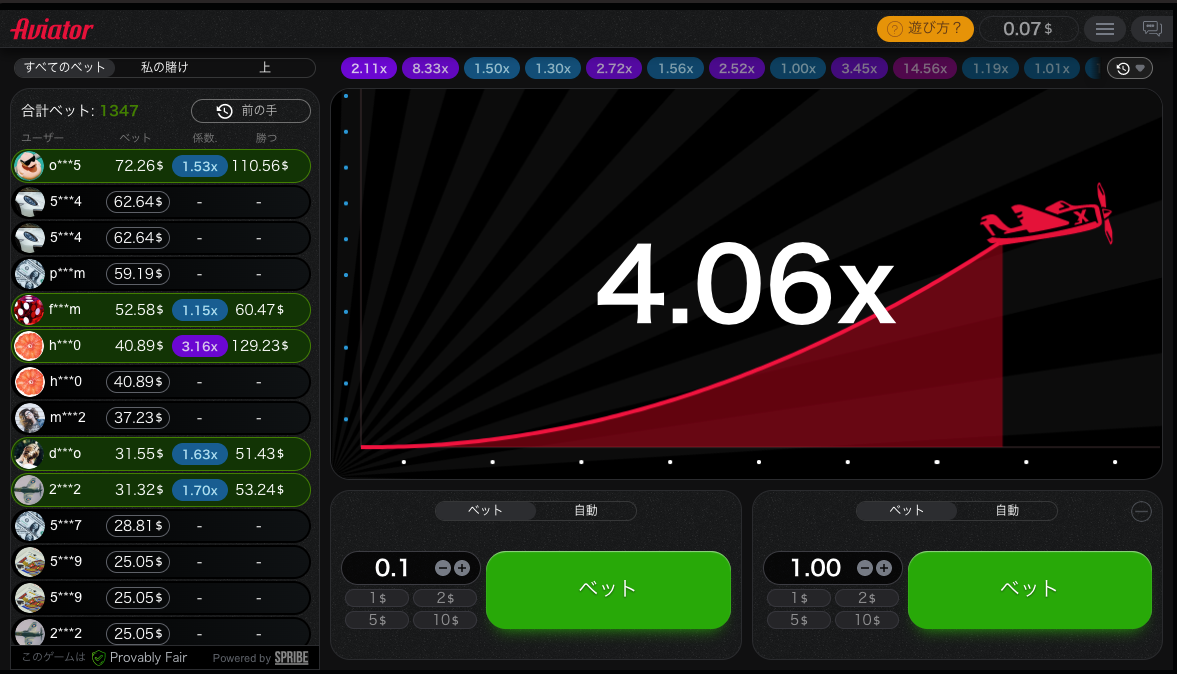
Task: Click avatar of user o***5
Action: 29,166
